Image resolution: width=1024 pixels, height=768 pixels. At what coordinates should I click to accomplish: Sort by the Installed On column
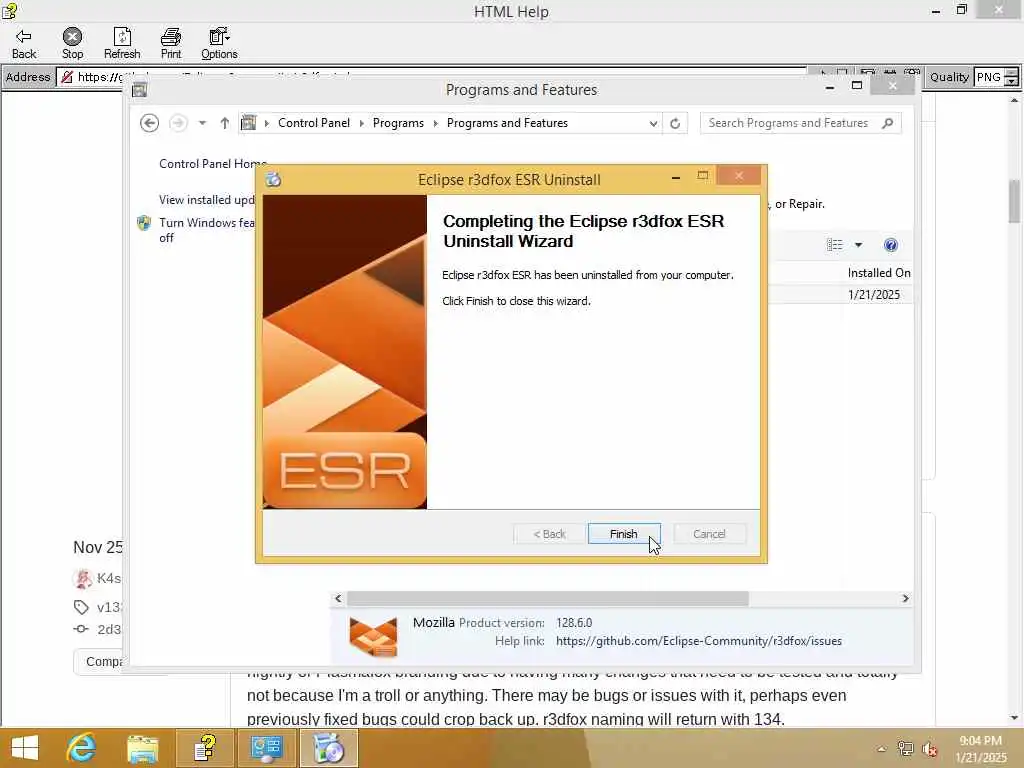point(878,273)
